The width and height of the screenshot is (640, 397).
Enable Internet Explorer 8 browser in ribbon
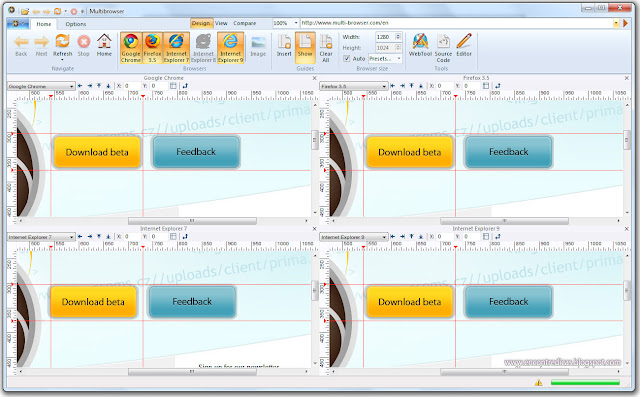(203, 48)
